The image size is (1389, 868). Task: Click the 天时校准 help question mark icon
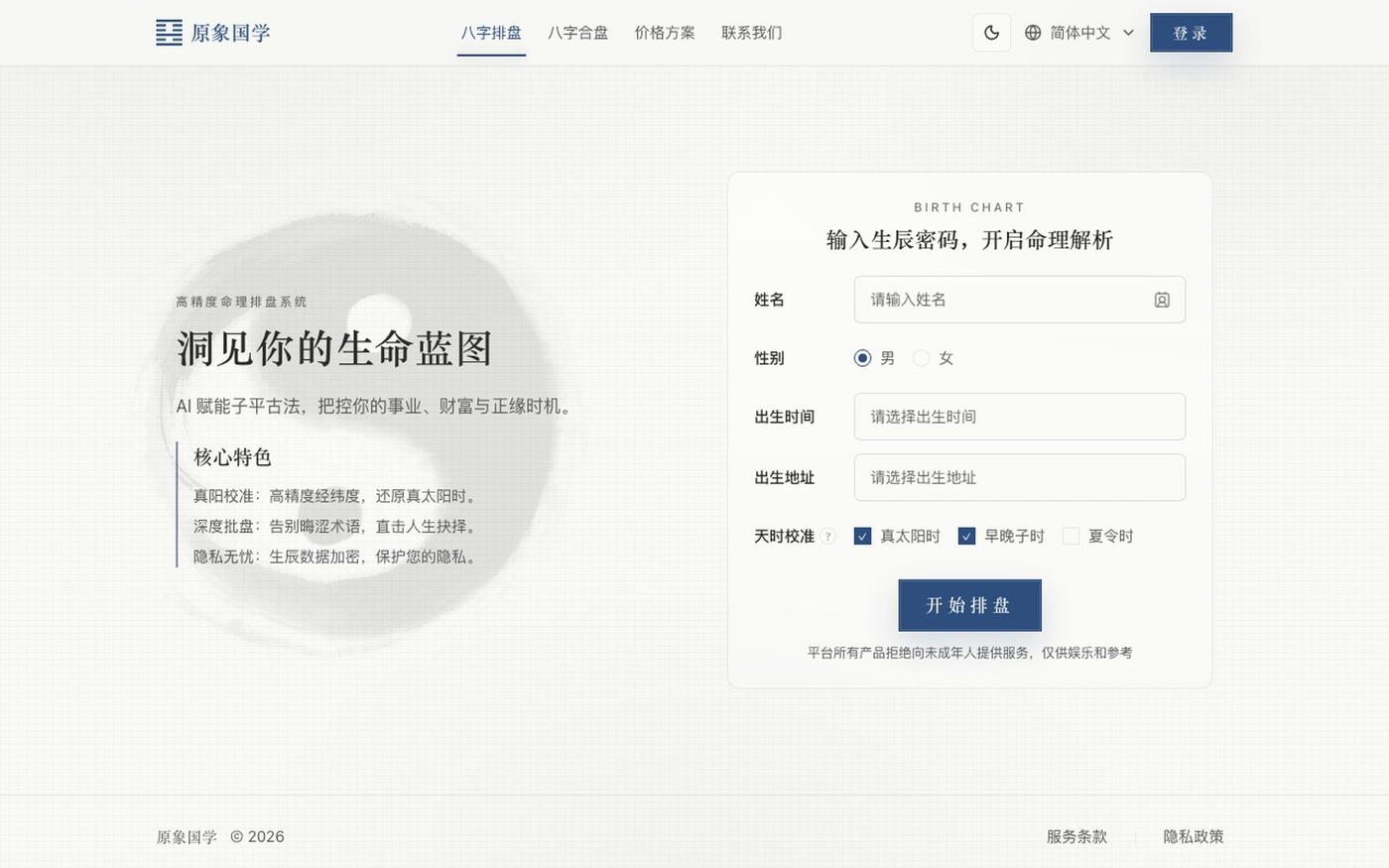tap(828, 537)
